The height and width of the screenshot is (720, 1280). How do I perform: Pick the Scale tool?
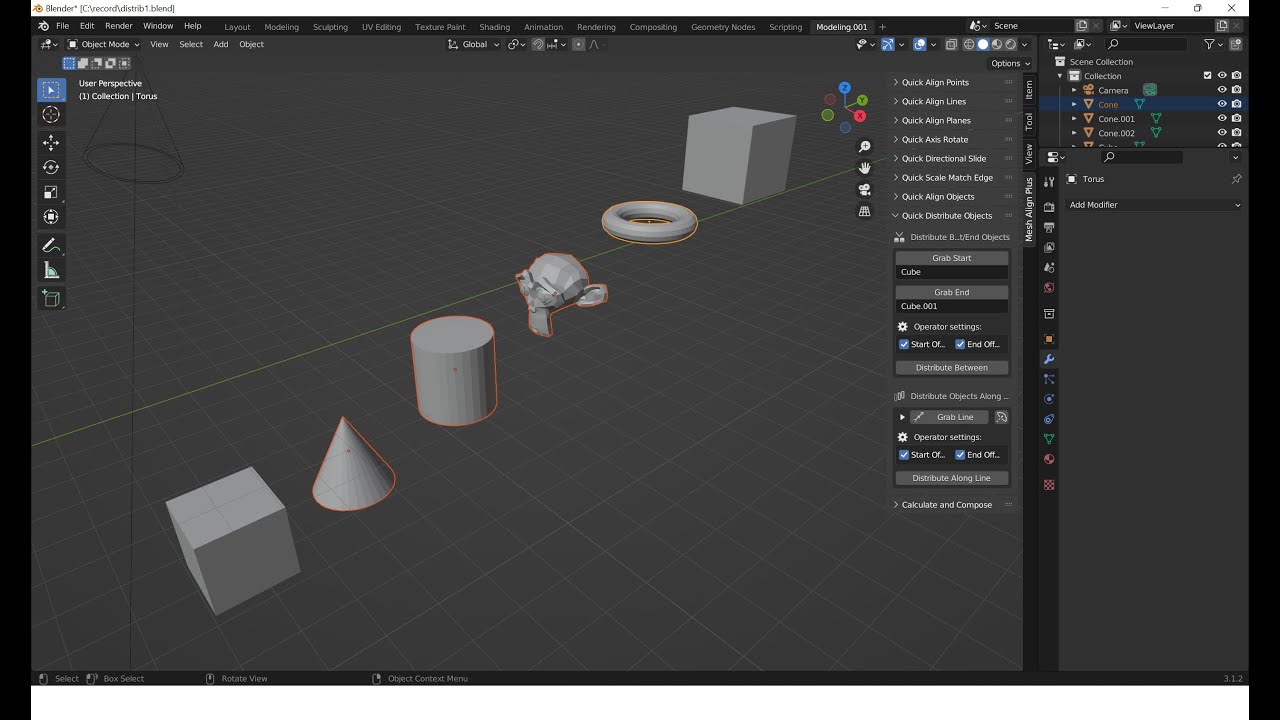click(x=51, y=192)
